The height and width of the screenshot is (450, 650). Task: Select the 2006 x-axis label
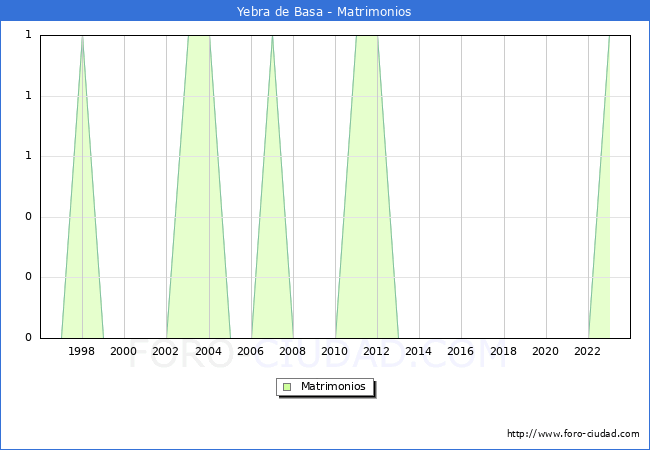pyautogui.click(x=250, y=351)
